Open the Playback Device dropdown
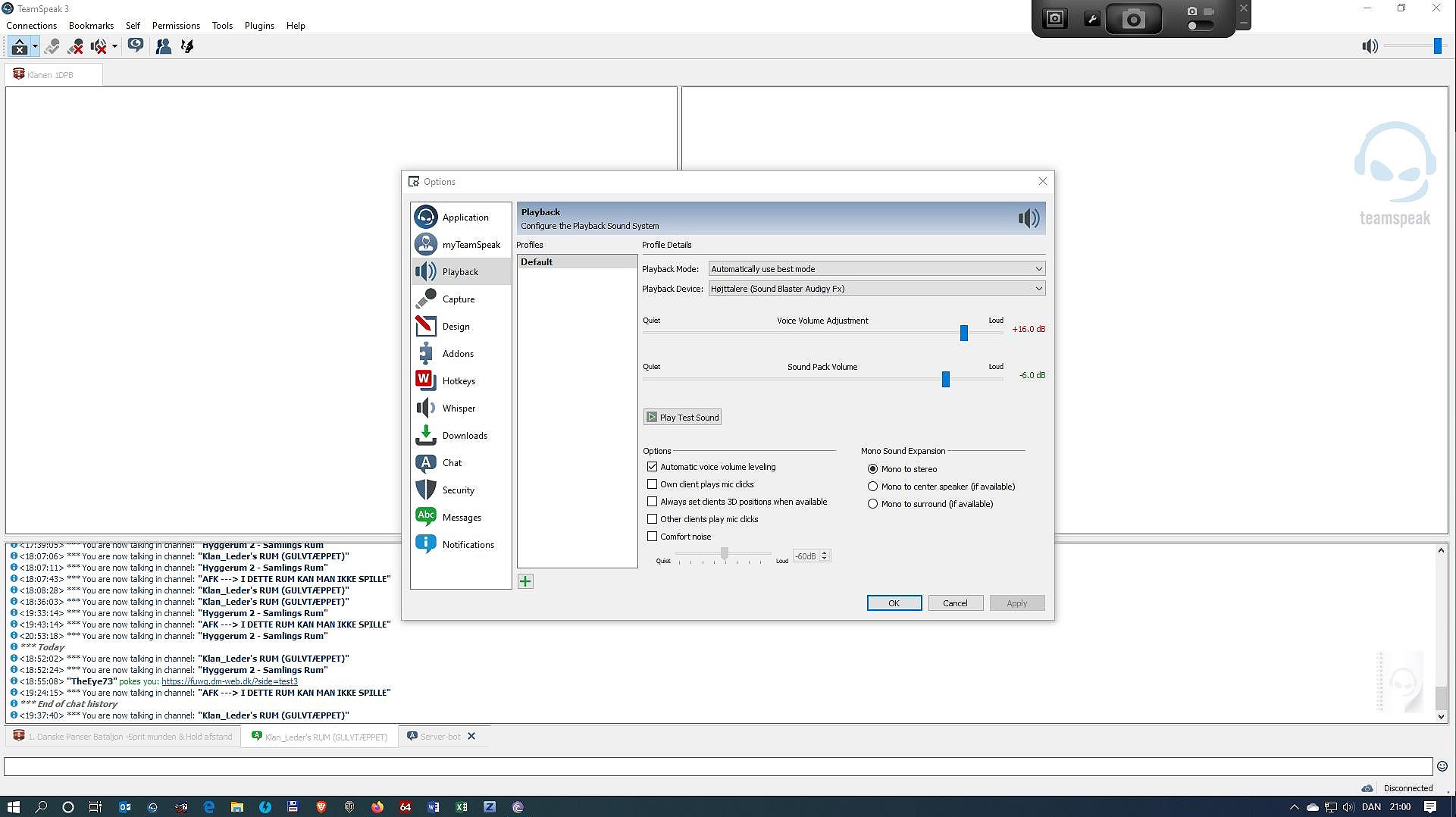 tap(876, 289)
